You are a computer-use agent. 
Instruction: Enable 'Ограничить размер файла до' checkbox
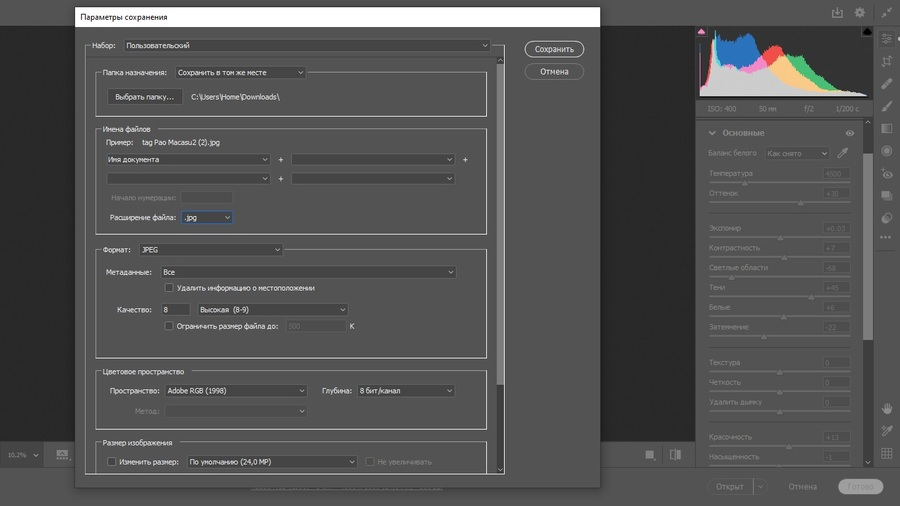click(169, 326)
